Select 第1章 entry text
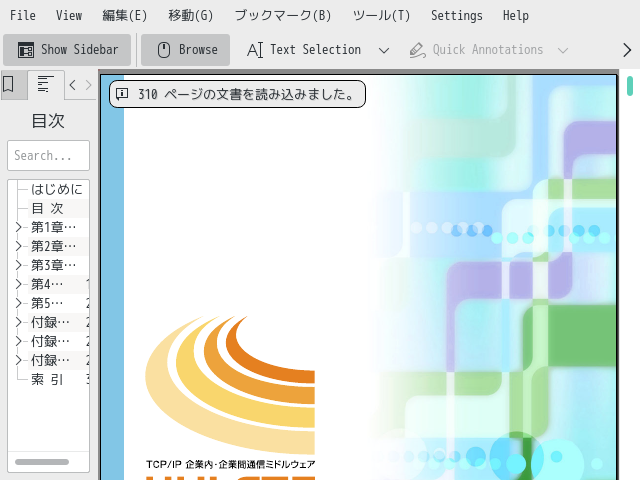The height and width of the screenshot is (480, 640). 53,227
